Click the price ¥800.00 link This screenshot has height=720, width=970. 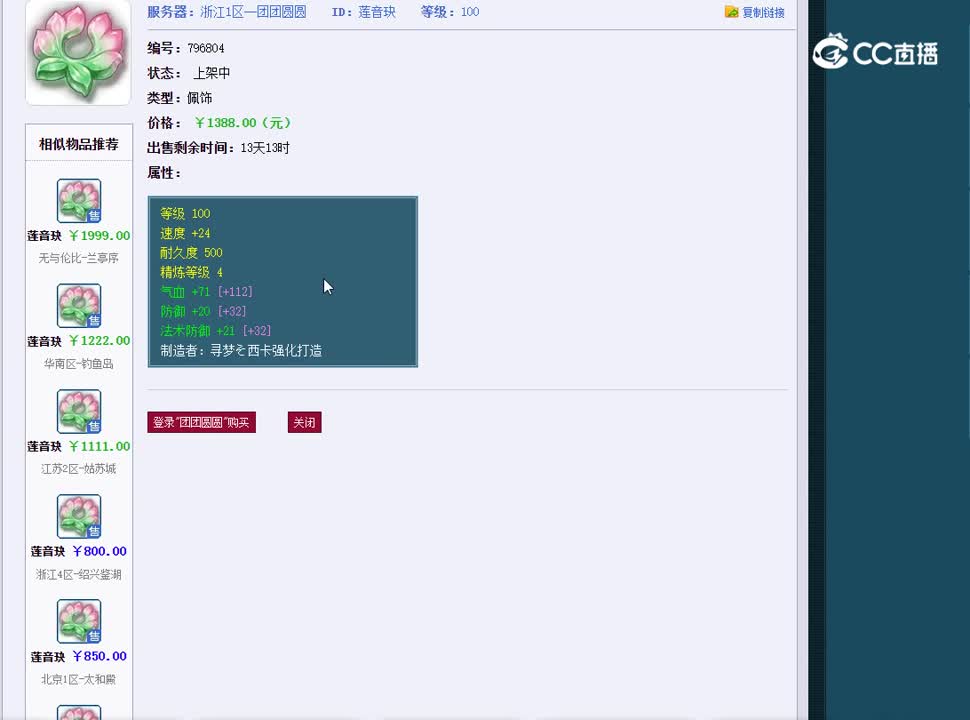(x=99, y=551)
